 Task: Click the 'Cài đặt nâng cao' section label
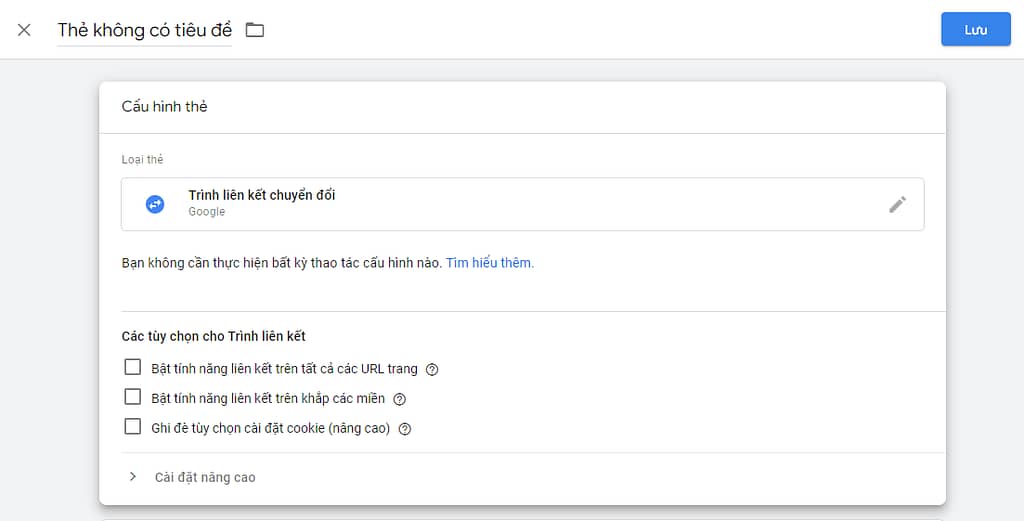(205, 477)
